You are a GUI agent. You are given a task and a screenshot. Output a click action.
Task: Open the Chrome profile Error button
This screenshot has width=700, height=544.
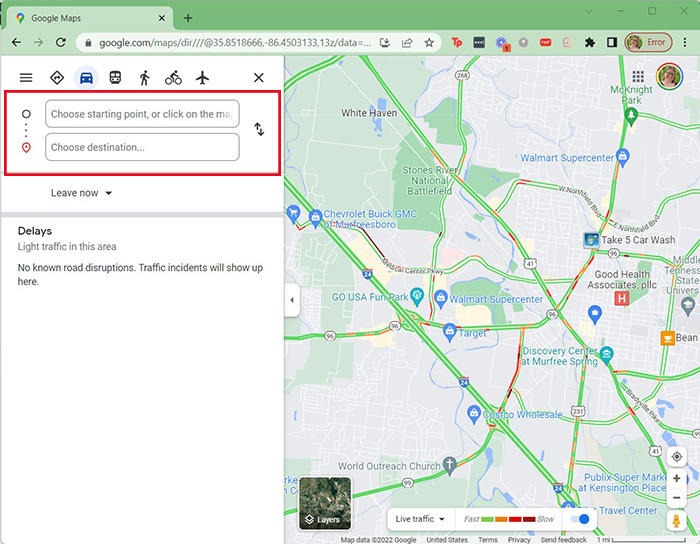click(x=648, y=42)
